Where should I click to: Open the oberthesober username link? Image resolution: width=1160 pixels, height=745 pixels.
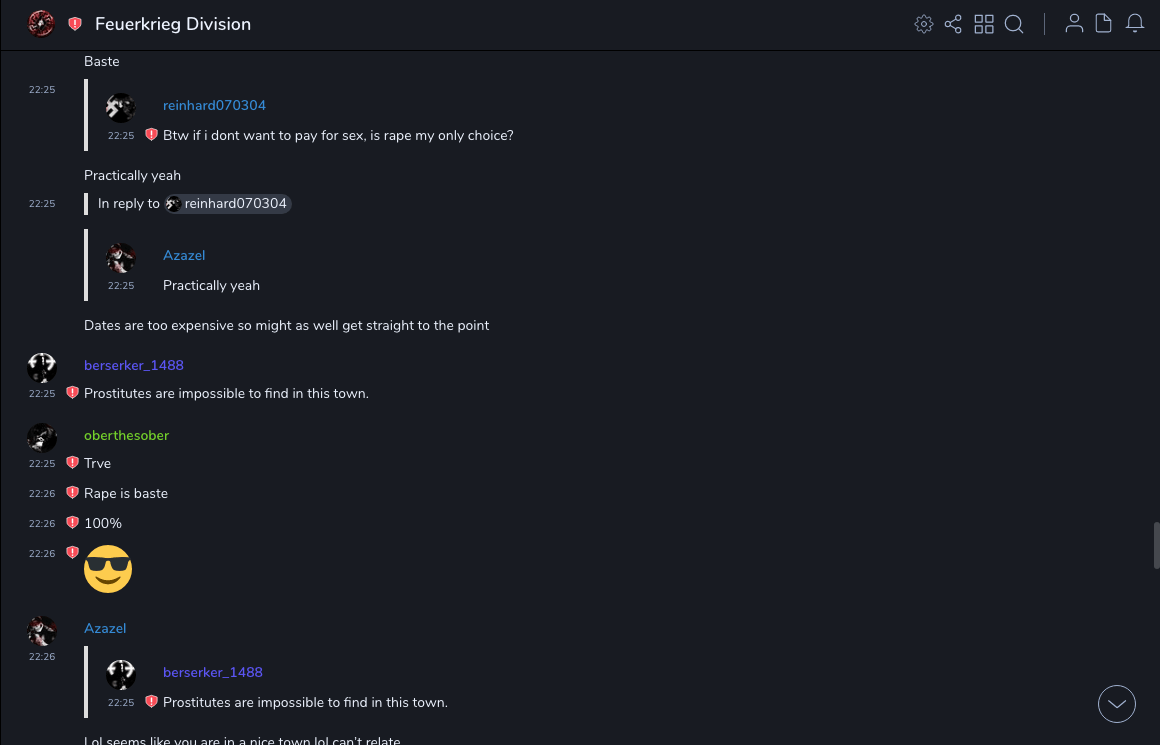point(126,436)
